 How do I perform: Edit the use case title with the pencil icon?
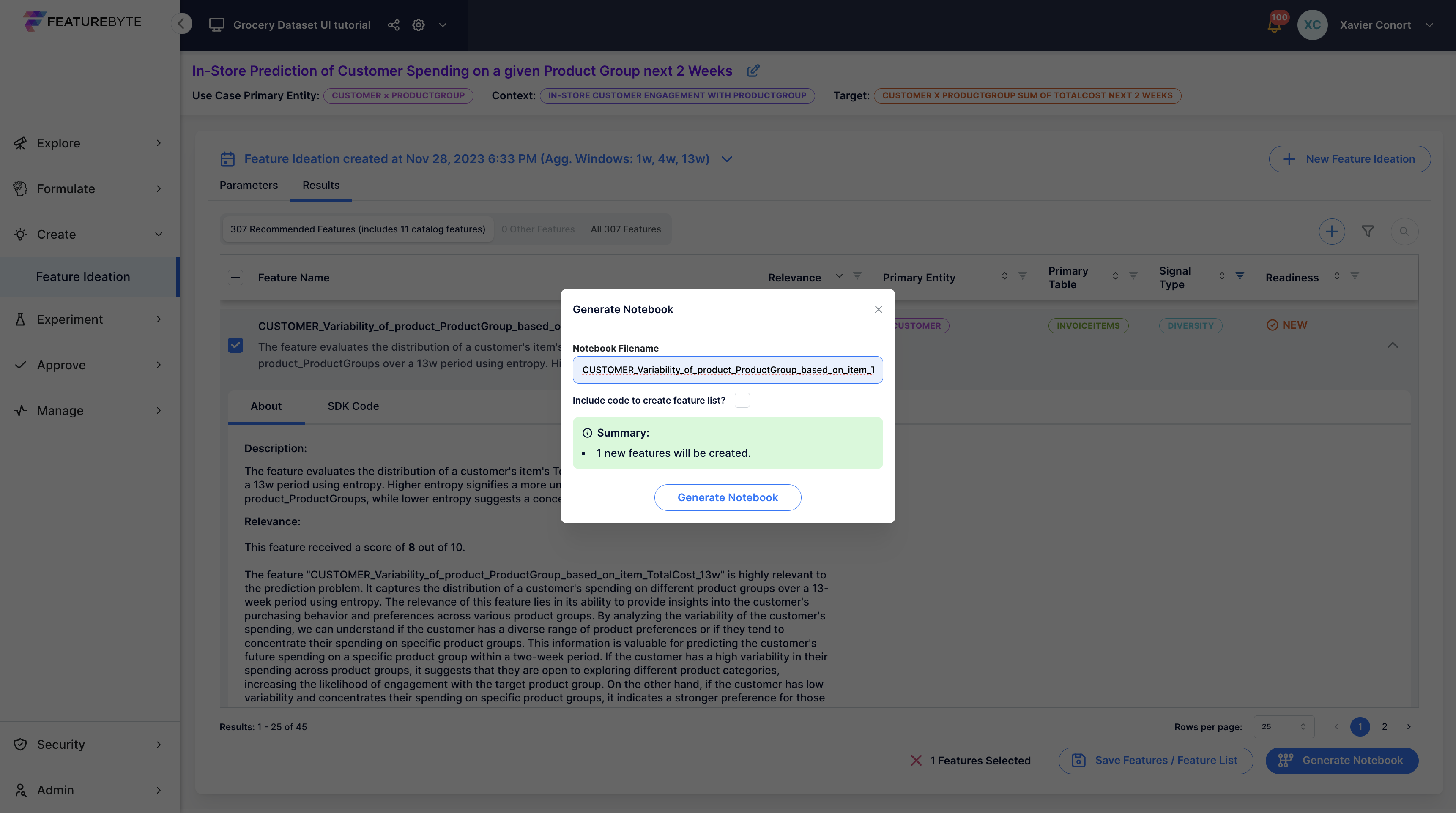[x=753, y=71]
